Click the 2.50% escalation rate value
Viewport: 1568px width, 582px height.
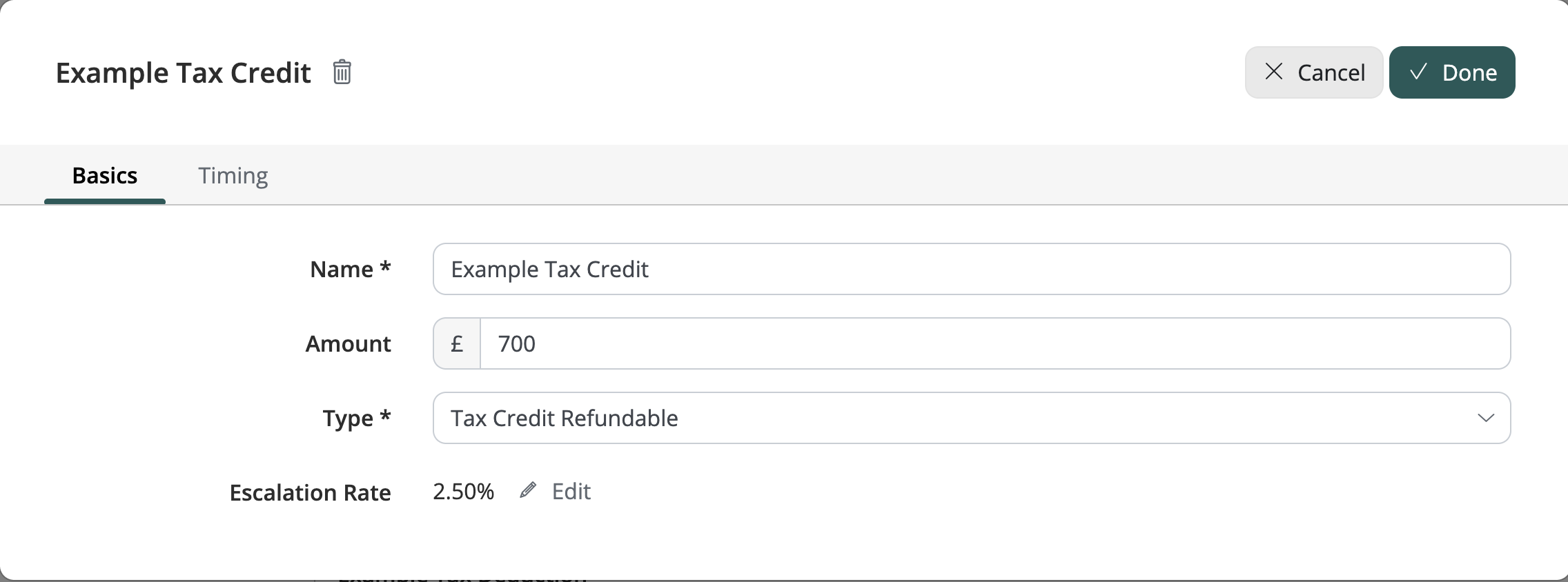click(x=462, y=491)
